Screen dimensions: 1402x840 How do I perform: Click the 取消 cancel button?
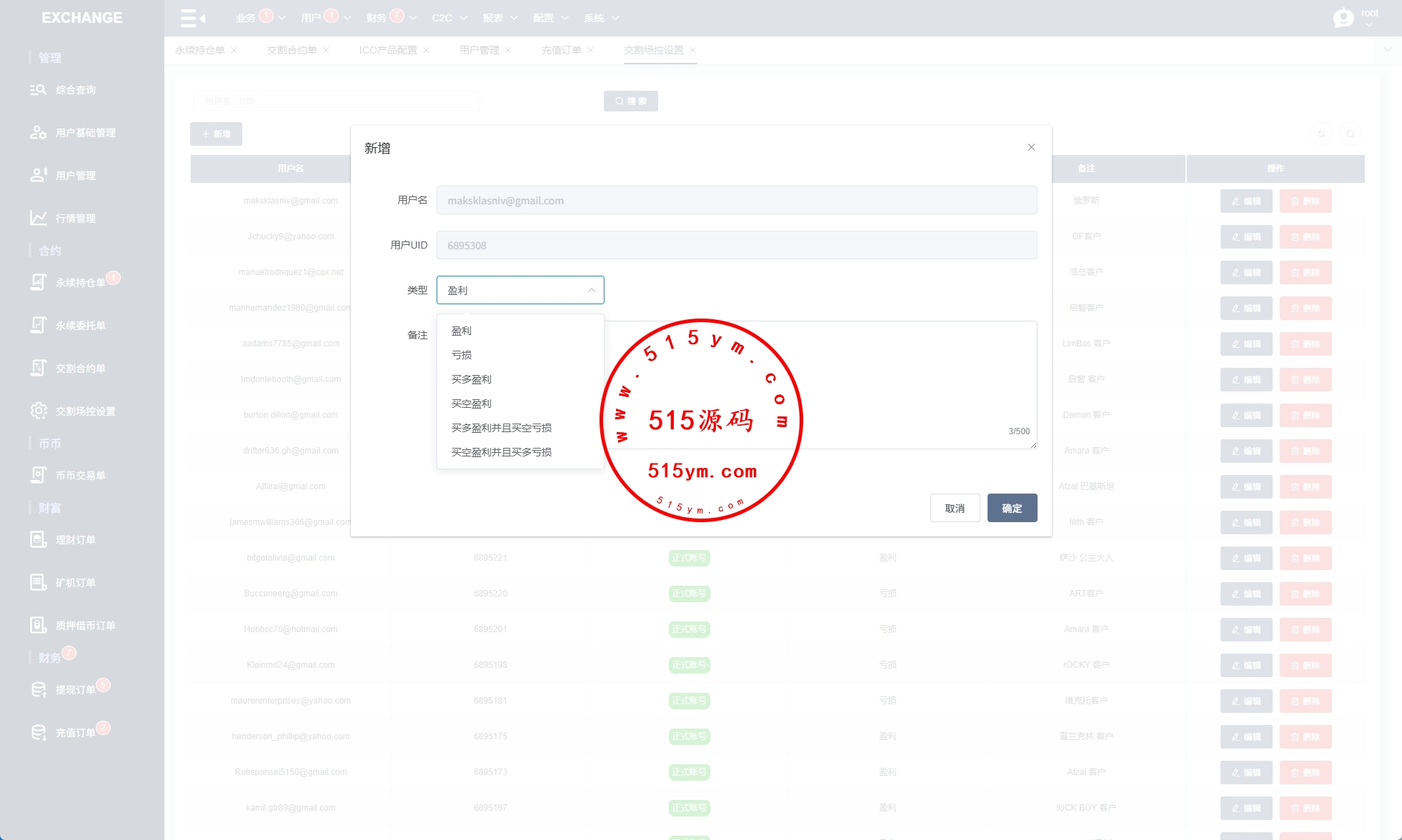pos(955,508)
